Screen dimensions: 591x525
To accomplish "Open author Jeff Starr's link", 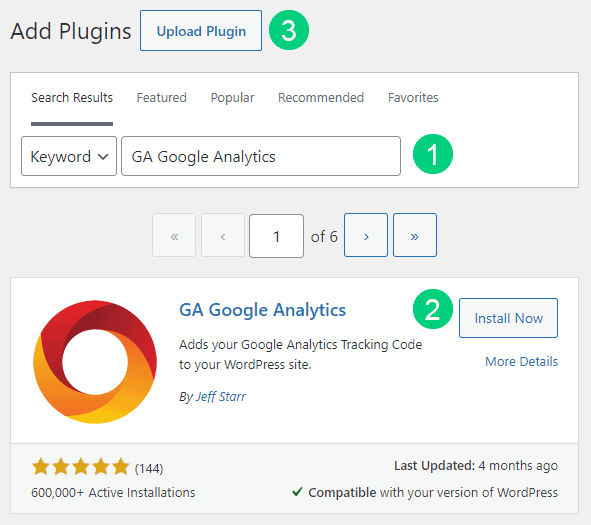I will [x=221, y=397].
